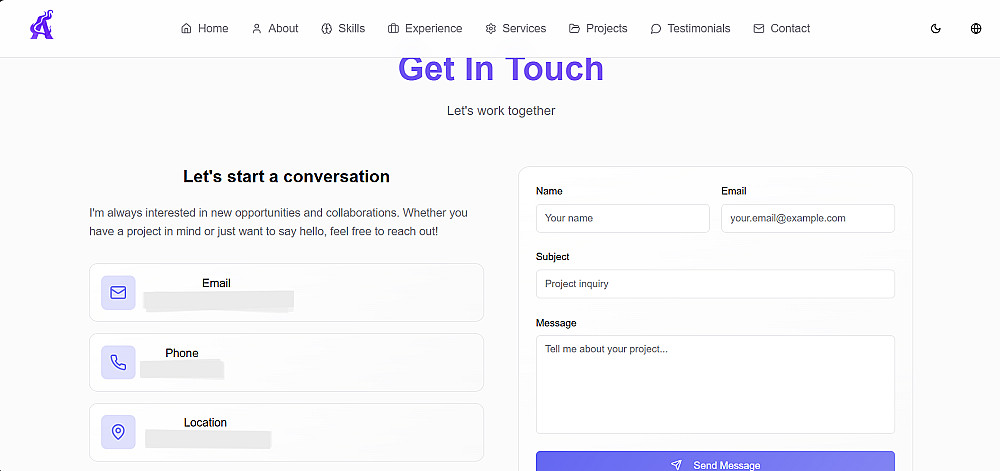
Task: Open the About navigation link
Action: coord(275,28)
